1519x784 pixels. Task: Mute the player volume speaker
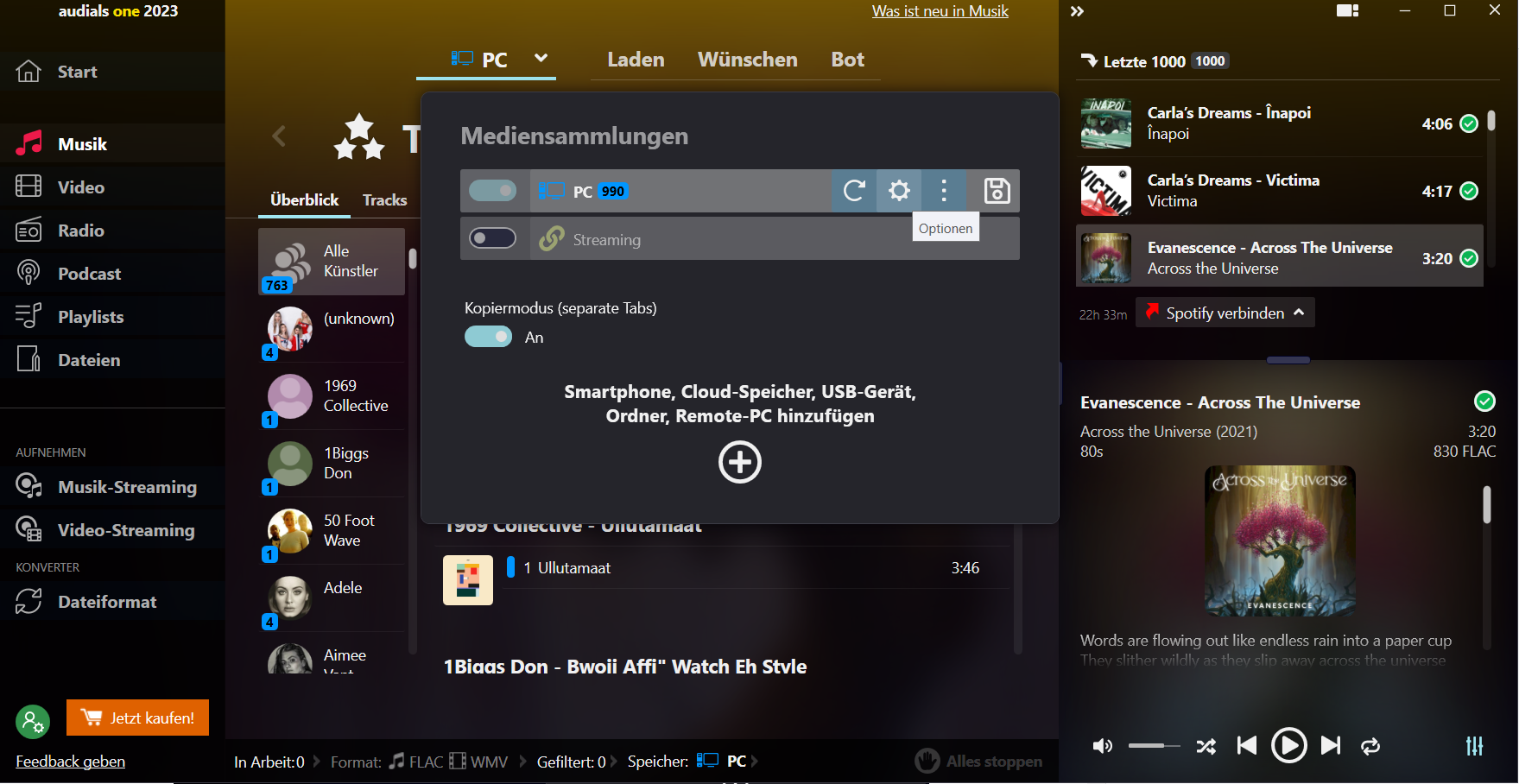point(1103,746)
